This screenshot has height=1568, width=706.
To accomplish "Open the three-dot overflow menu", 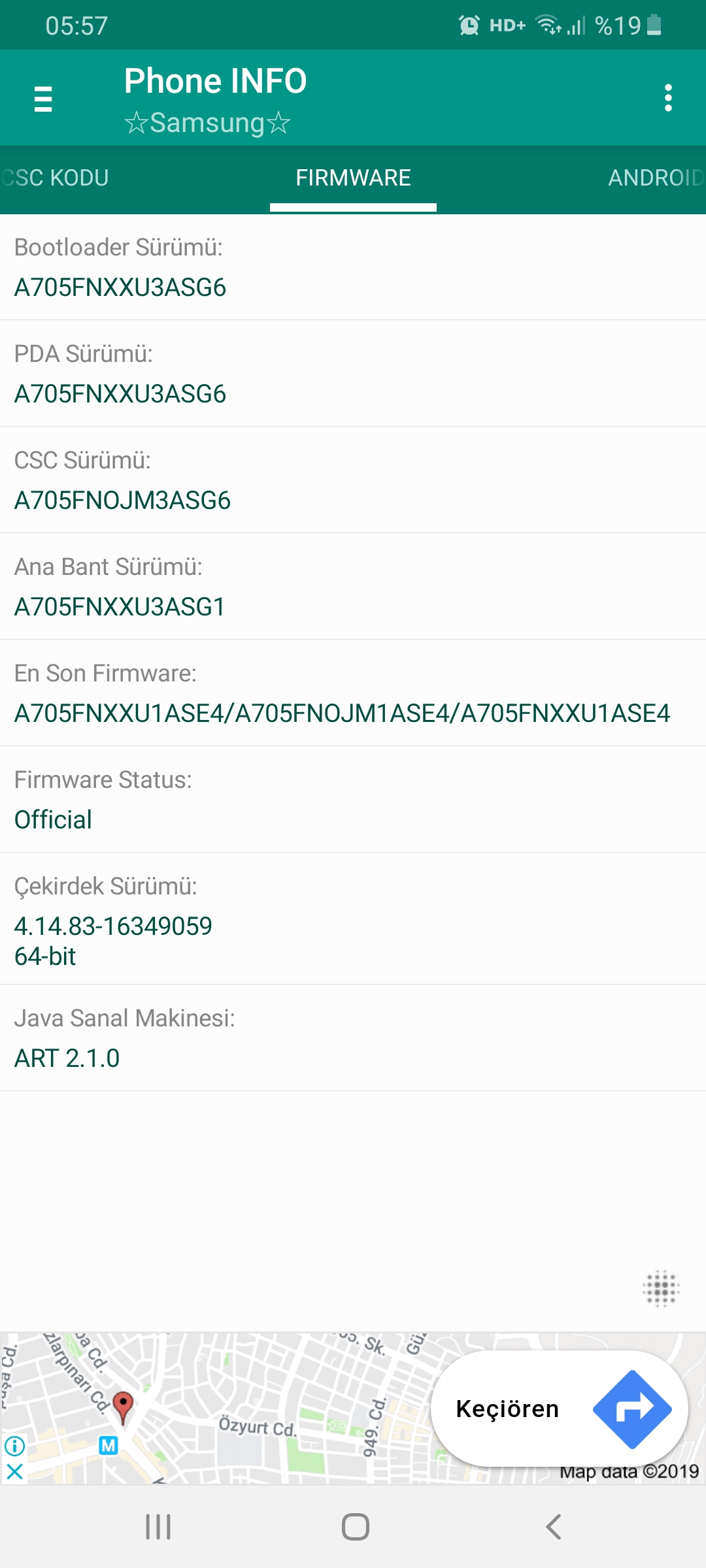I will pyautogui.click(x=668, y=98).
